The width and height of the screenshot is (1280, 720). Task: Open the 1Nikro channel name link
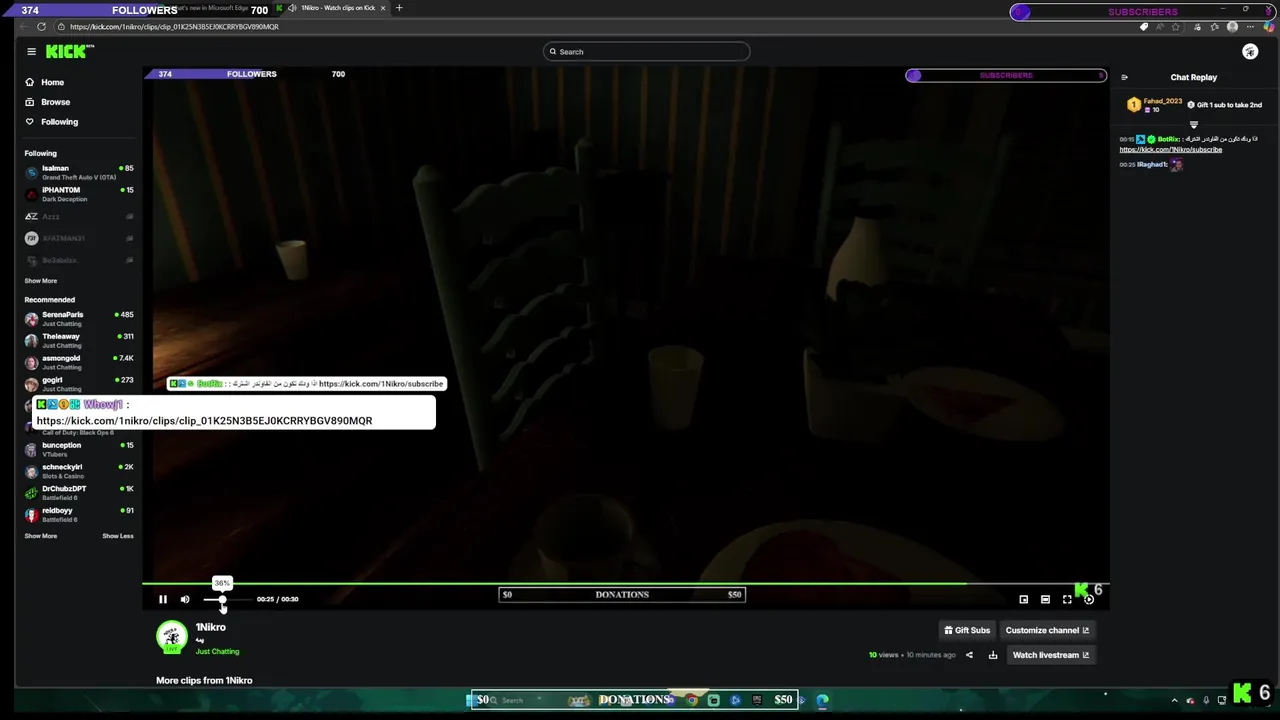point(211,627)
